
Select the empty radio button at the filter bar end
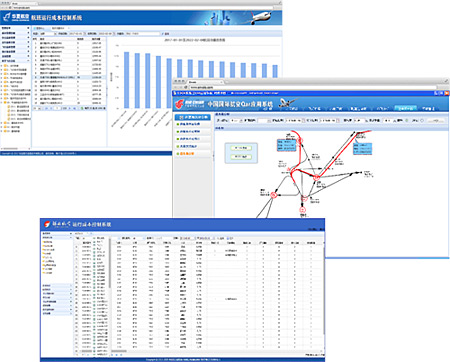click(x=422, y=120)
